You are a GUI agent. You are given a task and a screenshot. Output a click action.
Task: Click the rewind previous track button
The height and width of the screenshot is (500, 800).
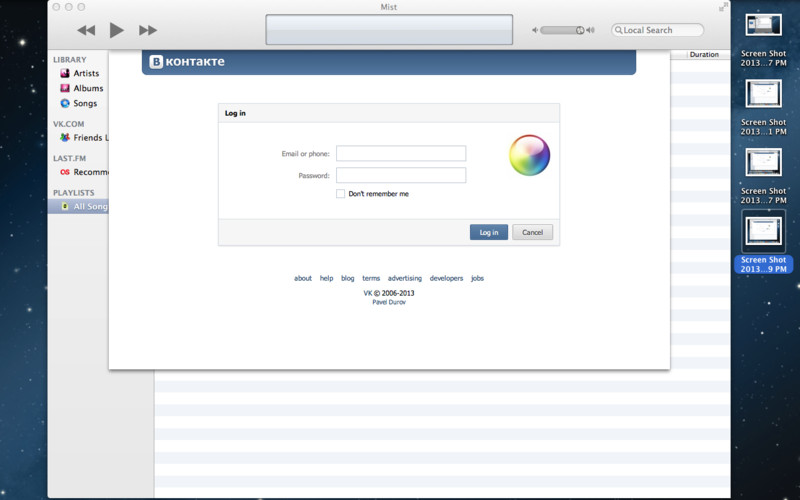[86, 30]
